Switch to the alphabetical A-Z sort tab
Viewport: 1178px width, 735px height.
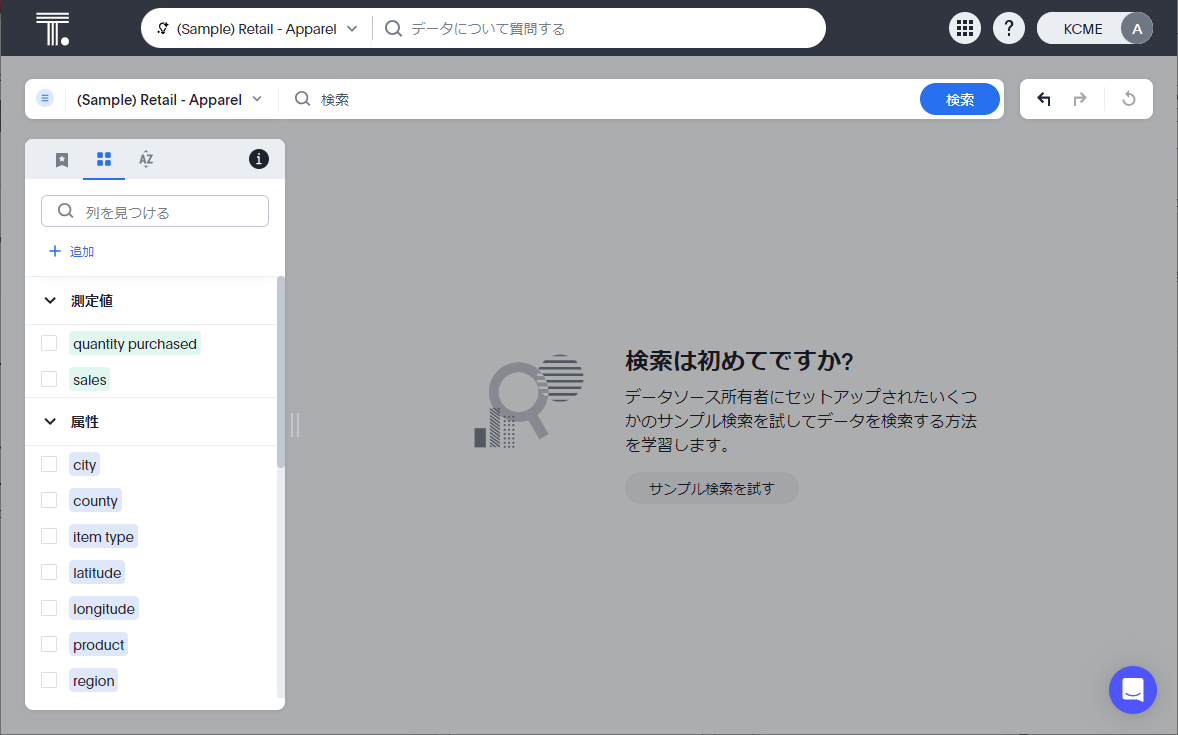(146, 159)
